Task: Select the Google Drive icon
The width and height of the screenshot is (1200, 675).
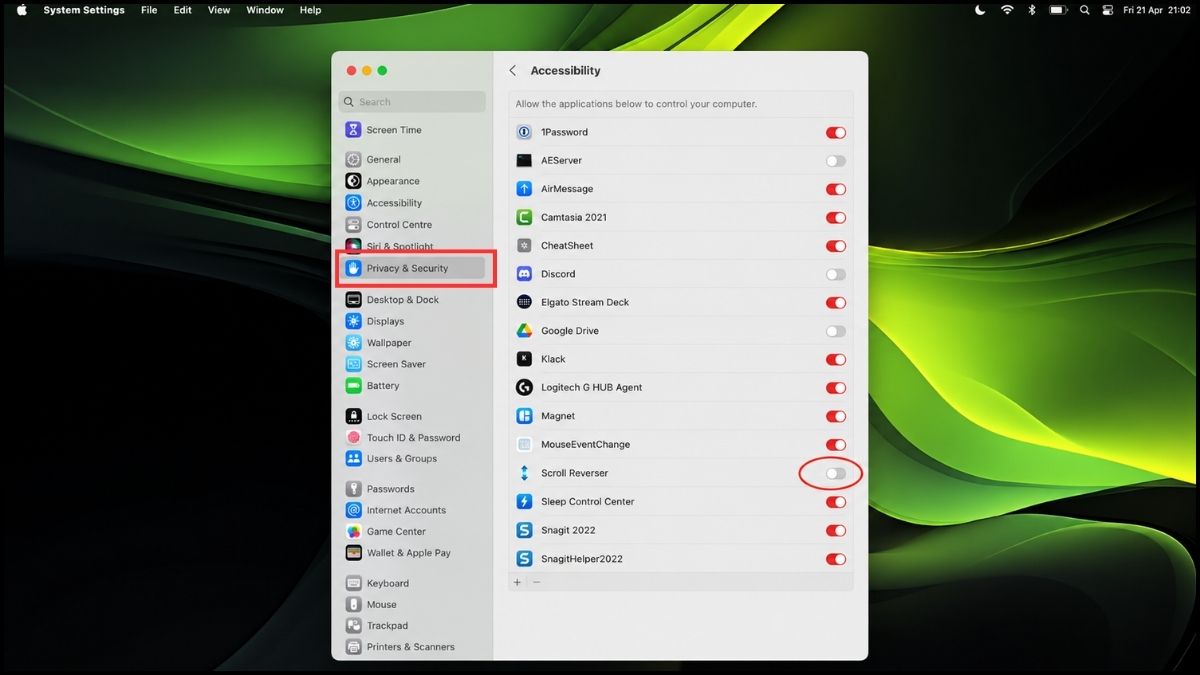Action: coord(524,331)
